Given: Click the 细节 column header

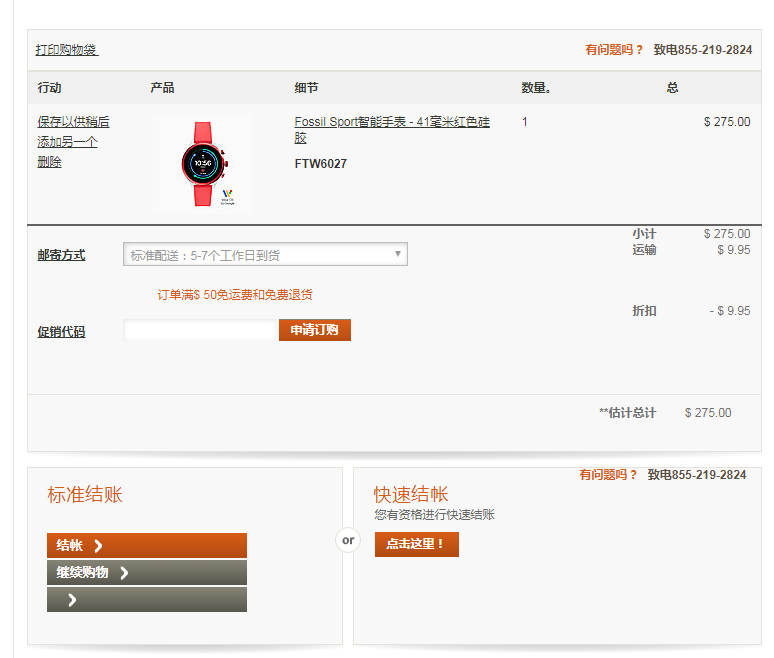Looking at the screenshot, I should coord(306,88).
